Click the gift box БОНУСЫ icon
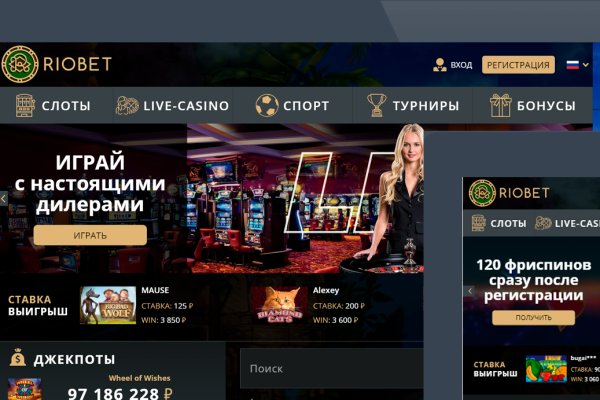 (500, 105)
